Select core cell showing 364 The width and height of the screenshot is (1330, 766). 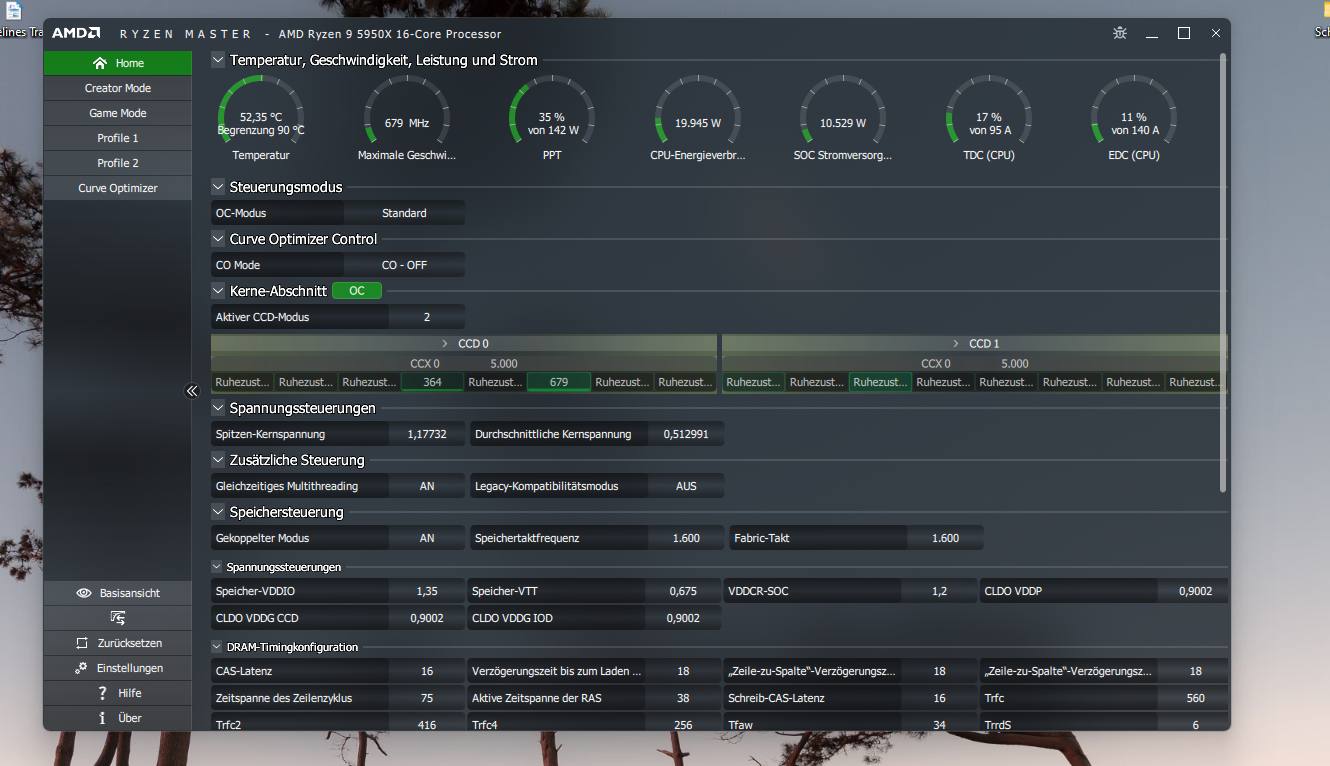click(432, 382)
